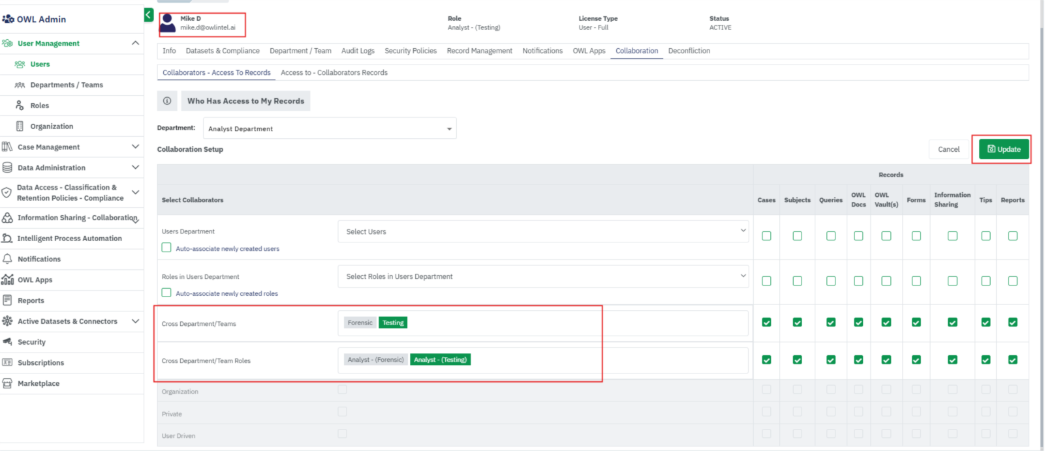Click the OWL Apps icon in sidebar
This screenshot has height=451, width=1045.
(8, 280)
